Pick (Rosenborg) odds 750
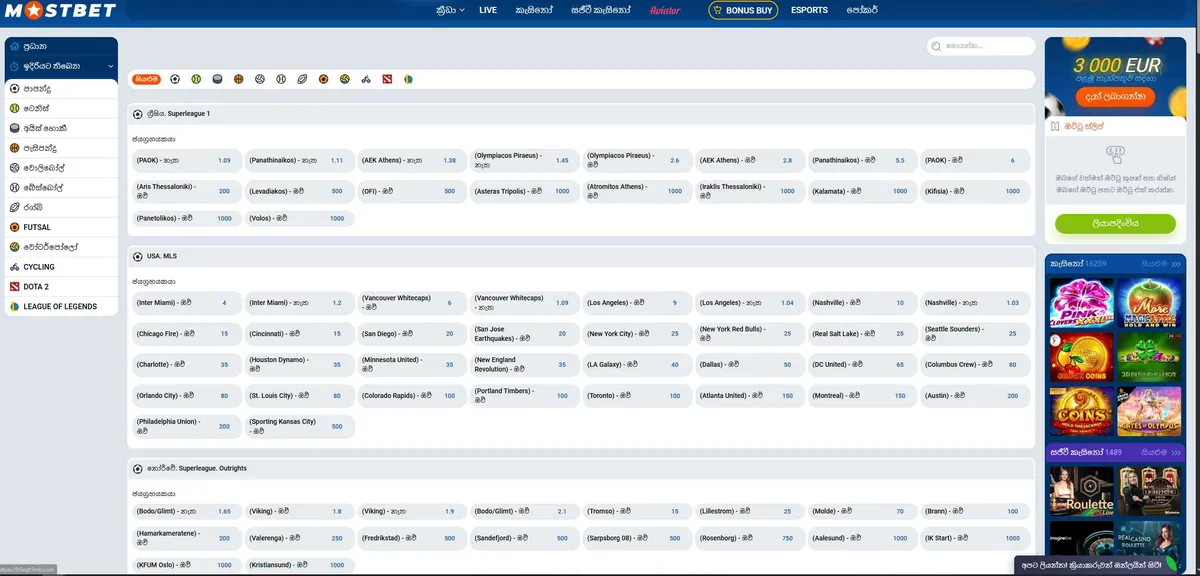Image resolution: width=1200 pixels, height=576 pixels. (751, 537)
